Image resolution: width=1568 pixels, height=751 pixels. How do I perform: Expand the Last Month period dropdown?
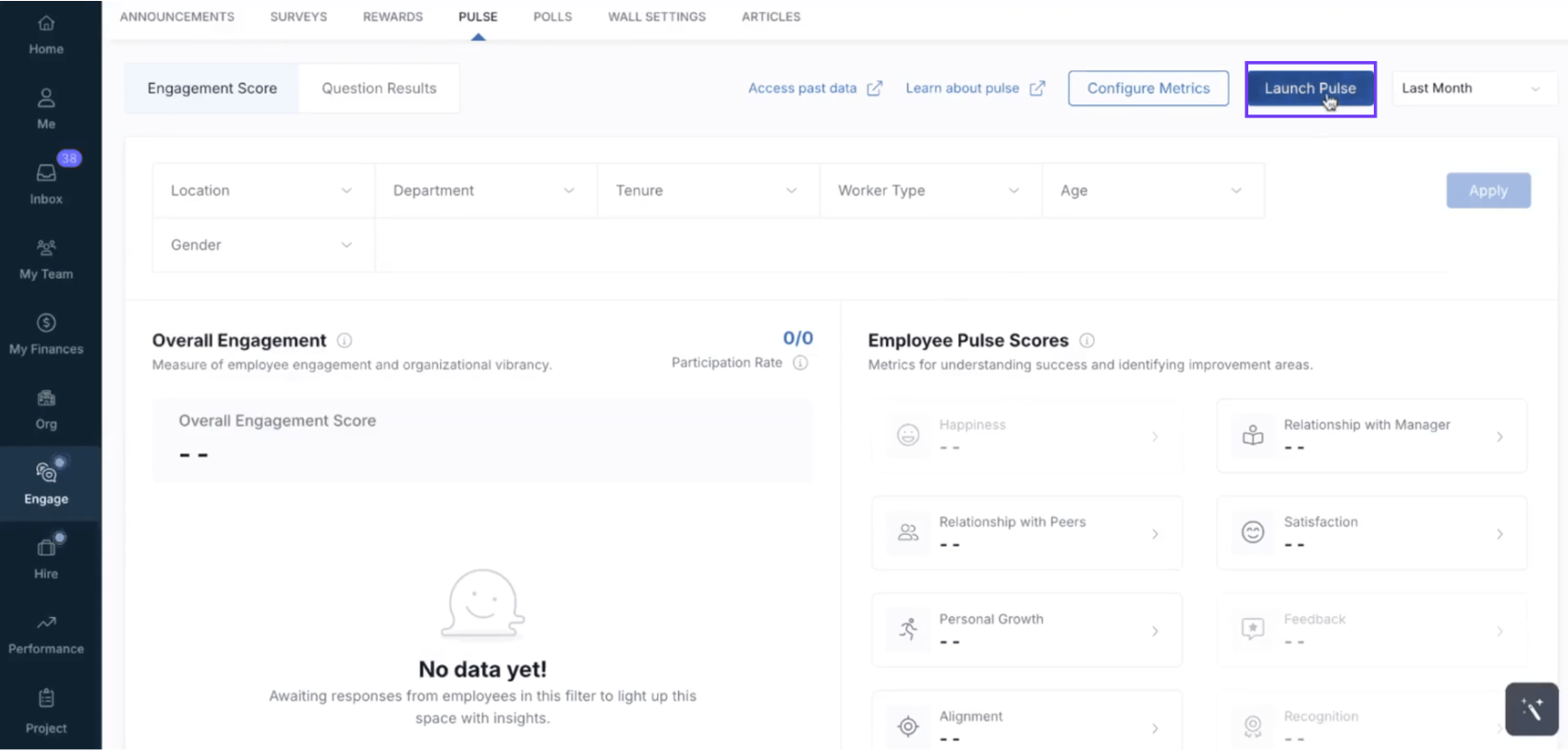pos(1472,89)
